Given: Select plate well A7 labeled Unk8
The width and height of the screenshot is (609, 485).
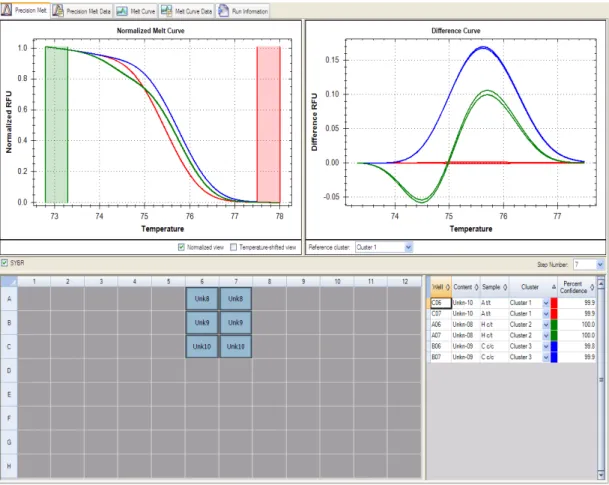Looking at the screenshot, I should [x=235, y=299].
